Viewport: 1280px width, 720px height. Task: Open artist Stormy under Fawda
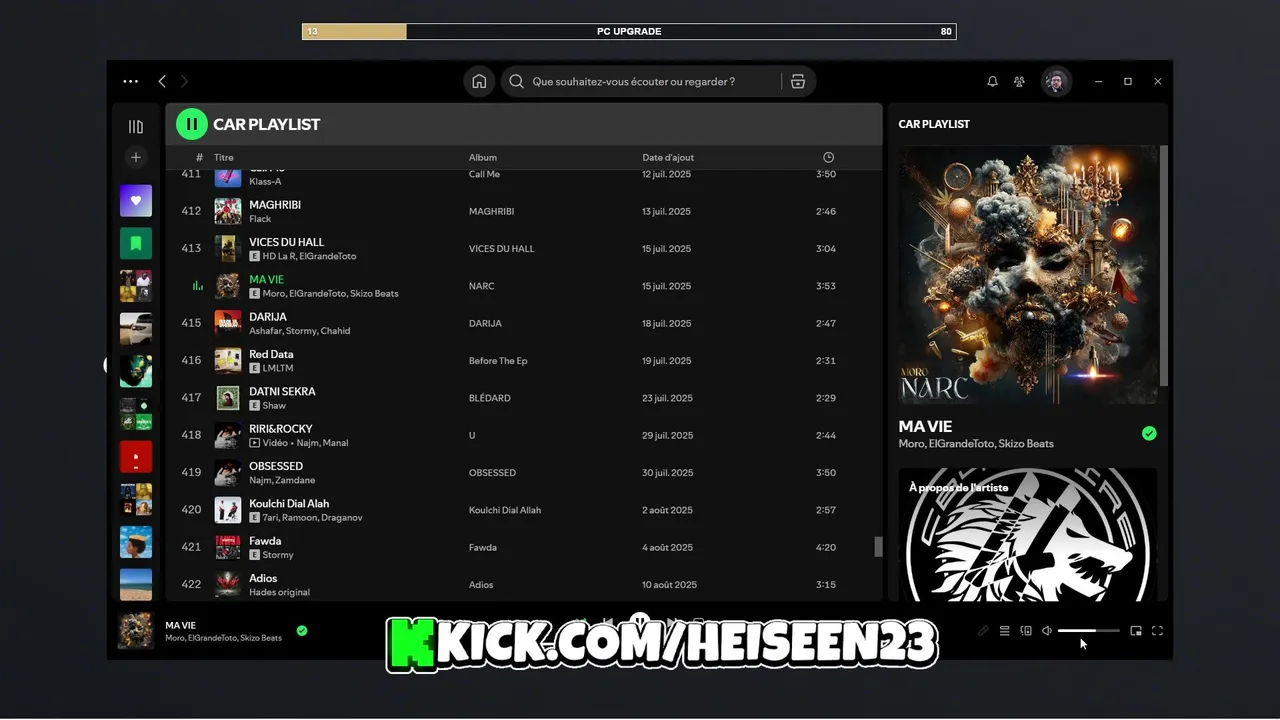pos(278,555)
